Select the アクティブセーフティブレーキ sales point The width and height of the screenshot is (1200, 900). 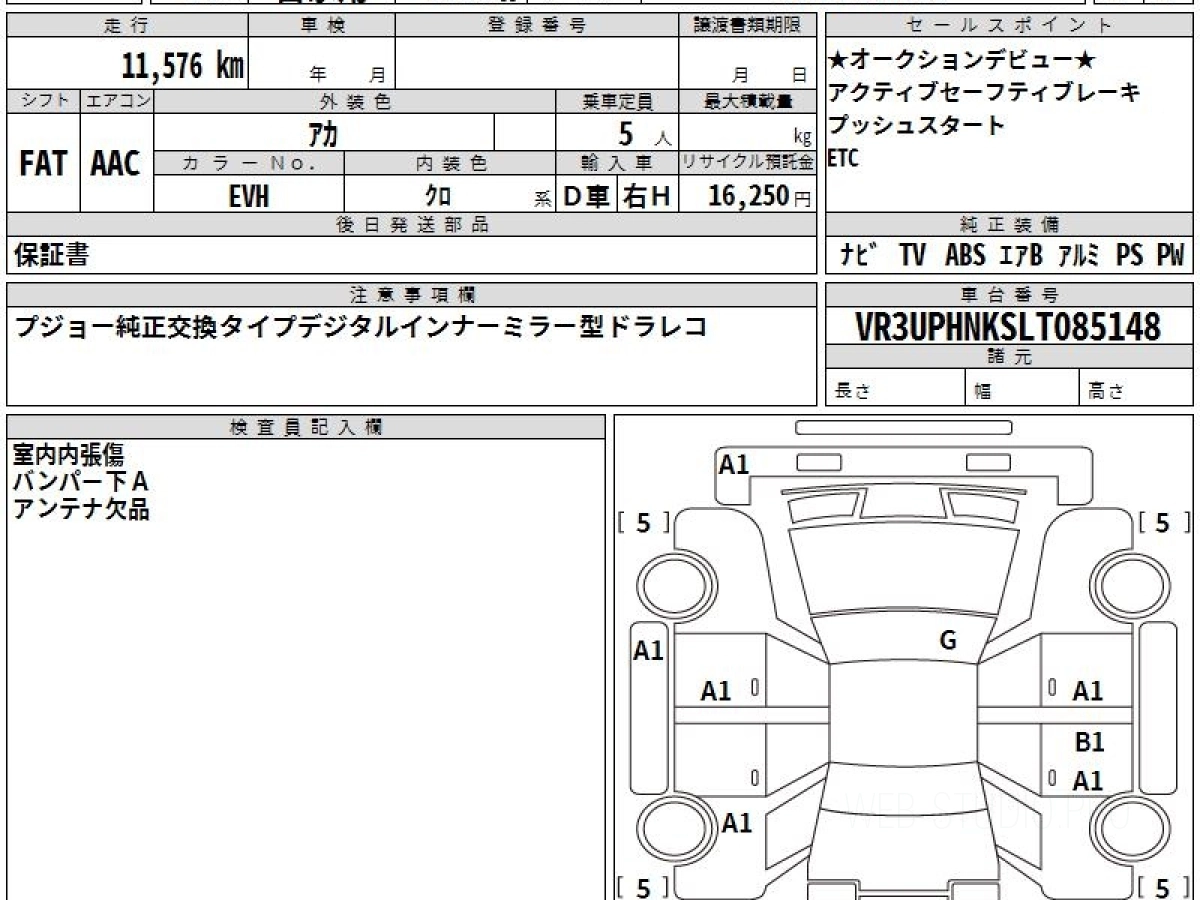[x=984, y=94]
